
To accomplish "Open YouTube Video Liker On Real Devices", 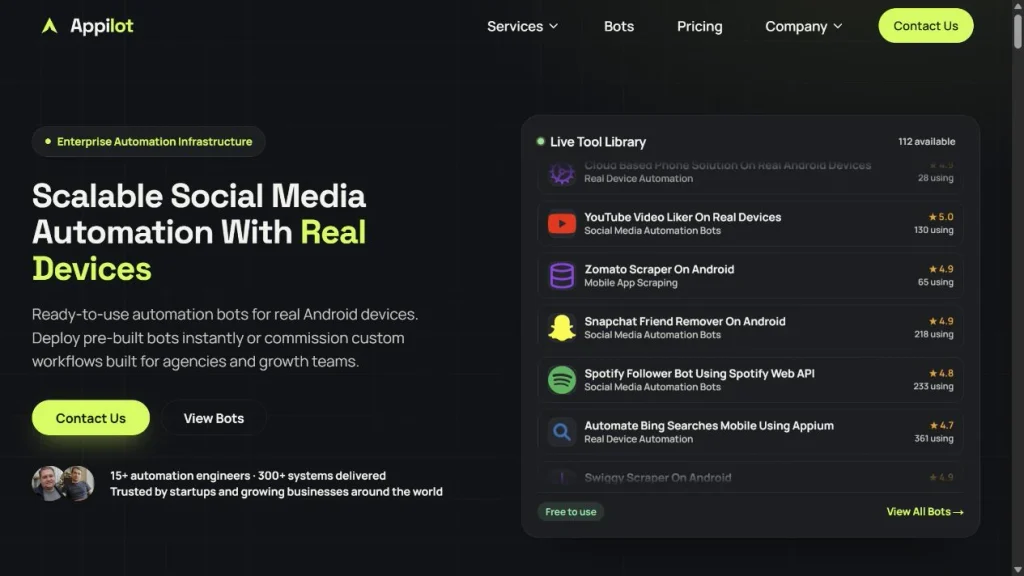I will click(x=750, y=223).
